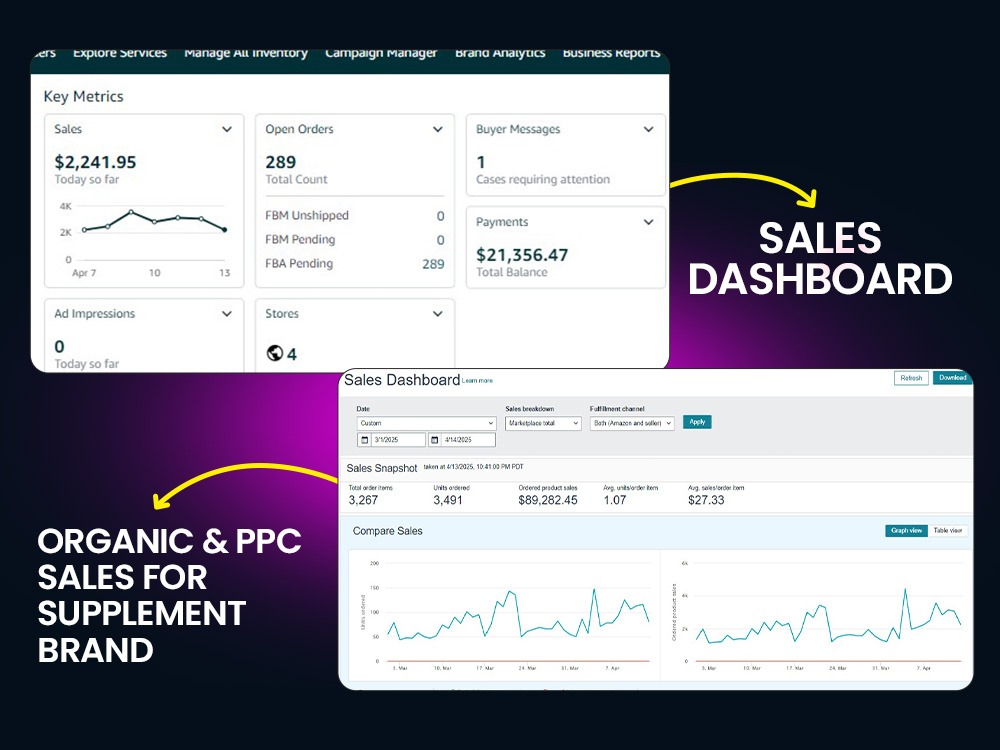Switch to Graph view
1000x750 pixels.
[906, 531]
